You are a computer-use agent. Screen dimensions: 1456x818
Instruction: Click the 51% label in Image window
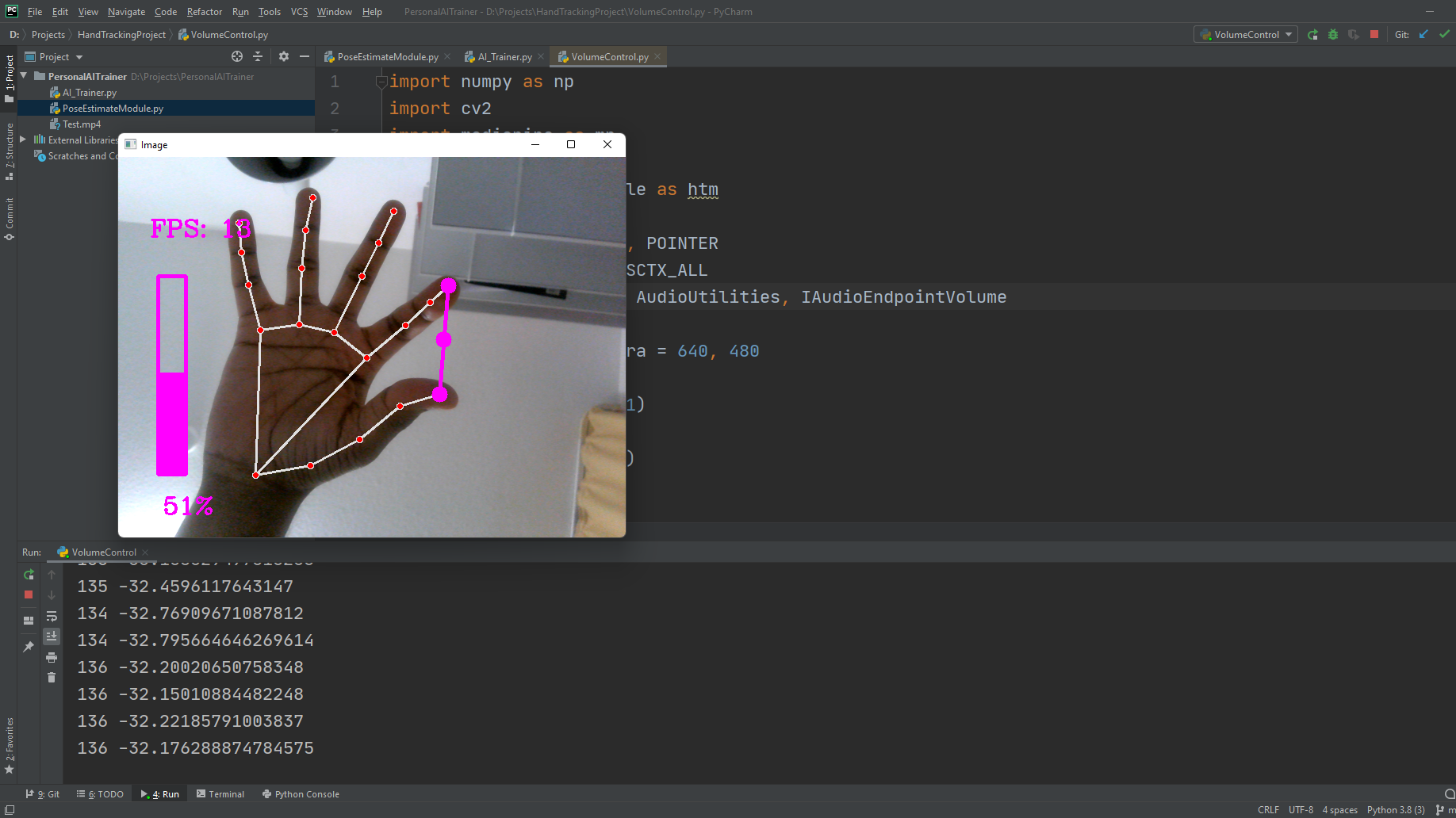(x=188, y=506)
